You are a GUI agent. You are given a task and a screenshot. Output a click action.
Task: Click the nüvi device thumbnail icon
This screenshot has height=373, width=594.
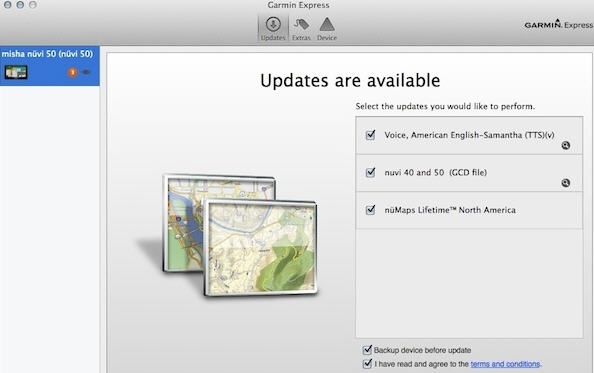(16, 72)
